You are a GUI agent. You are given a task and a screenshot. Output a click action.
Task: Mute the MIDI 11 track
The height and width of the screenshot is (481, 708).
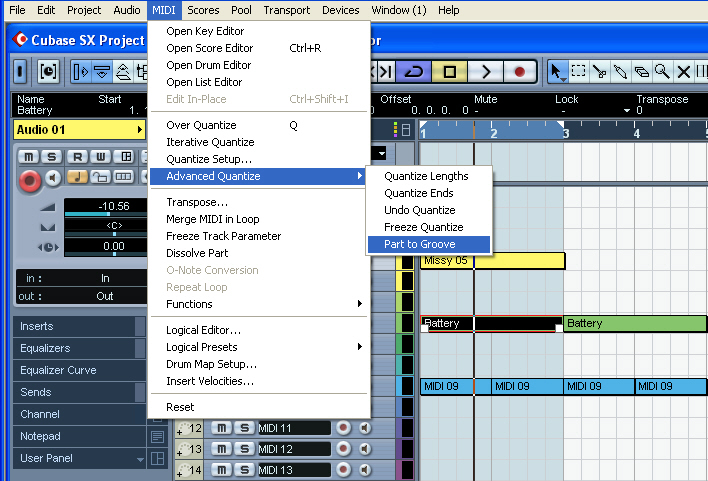coord(221,428)
